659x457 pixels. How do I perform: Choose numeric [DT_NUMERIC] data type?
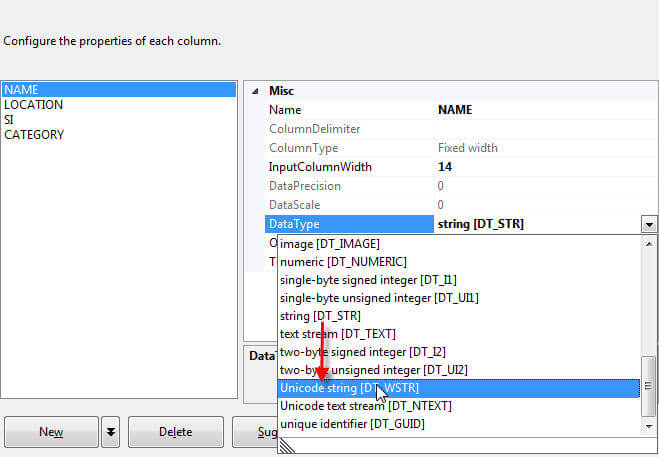tap(343, 262)
